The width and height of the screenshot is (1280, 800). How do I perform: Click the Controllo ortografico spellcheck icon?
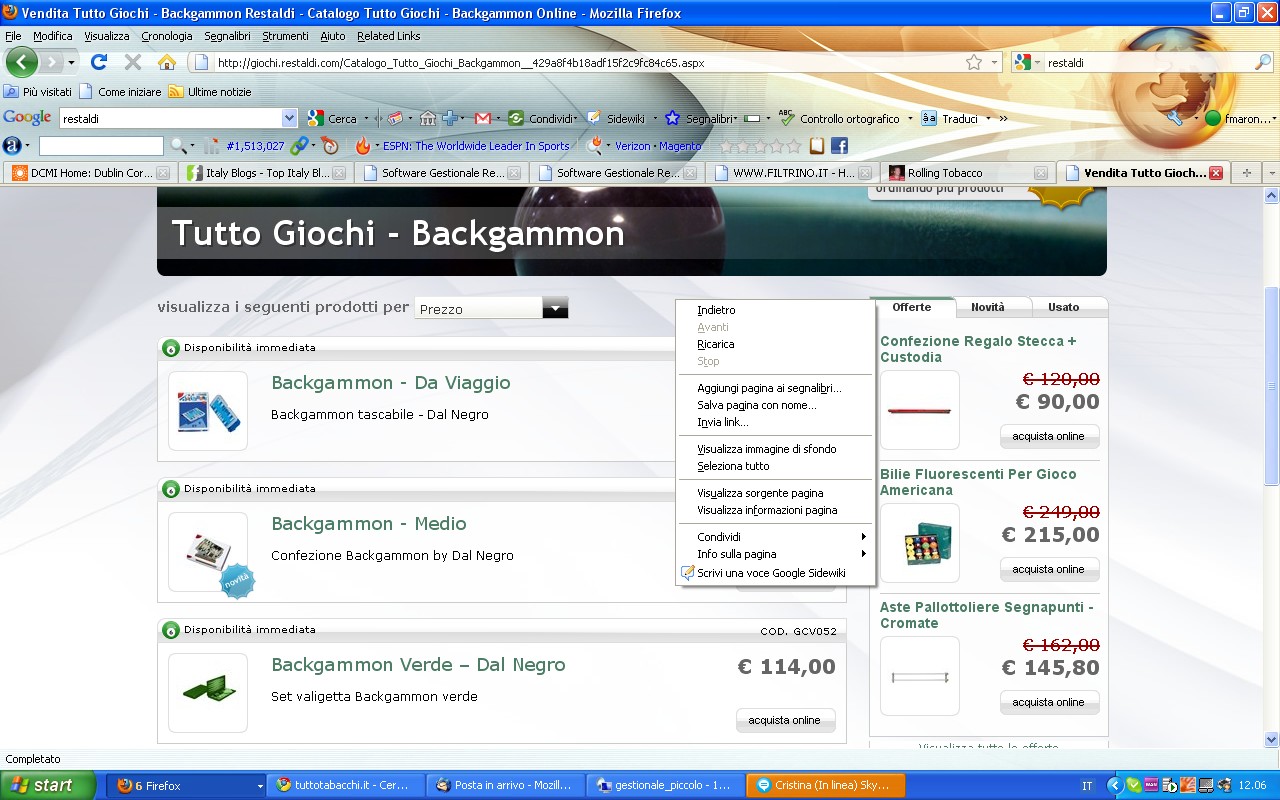786,118
